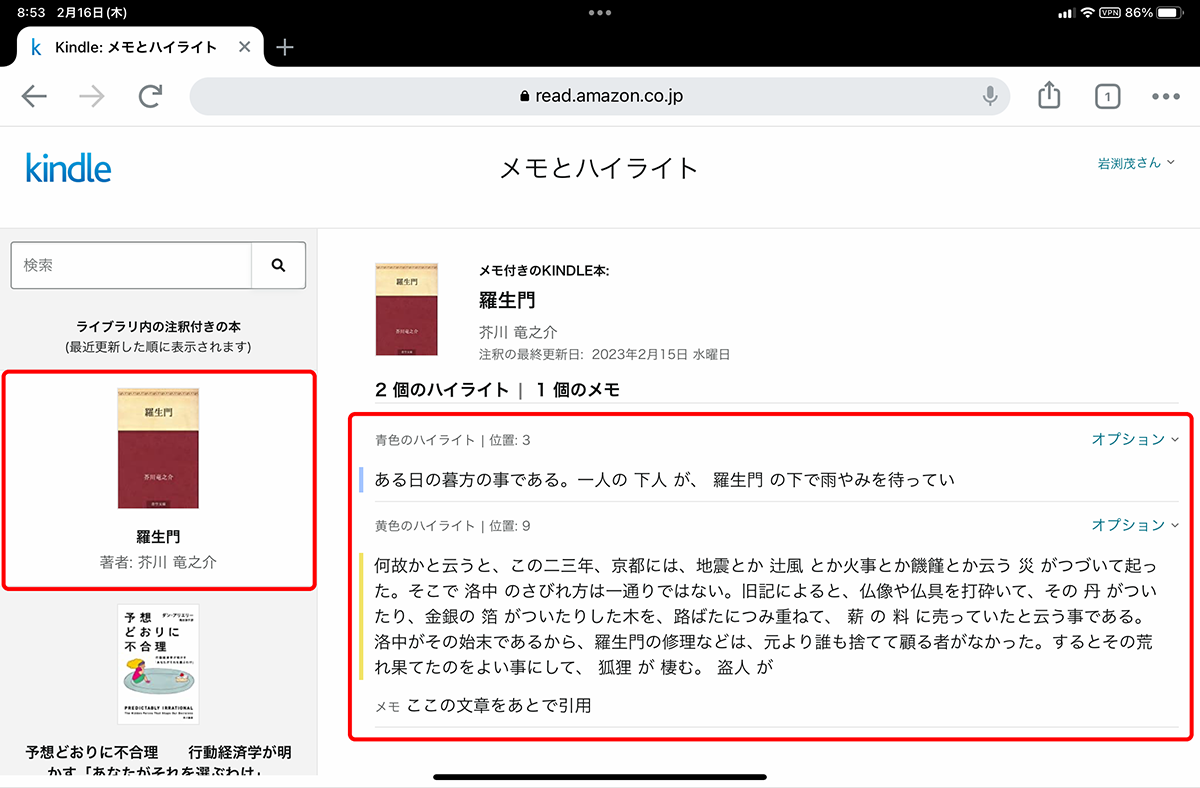Tap the microphone icon in the address bar
The width and height of the screenshot is (1200, 788).
coord(990,96)
